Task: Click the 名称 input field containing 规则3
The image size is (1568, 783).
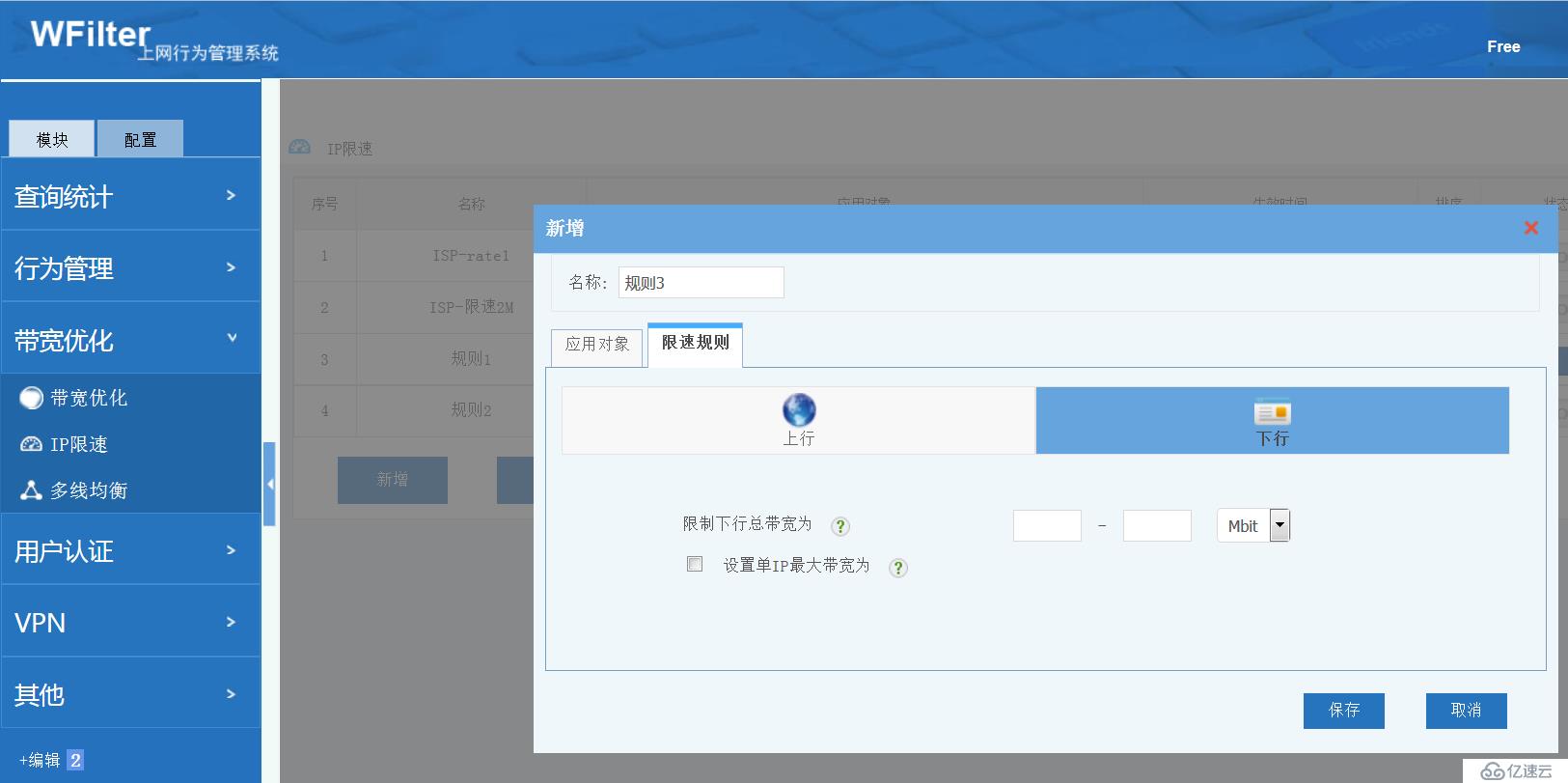Action: [701, 283]
